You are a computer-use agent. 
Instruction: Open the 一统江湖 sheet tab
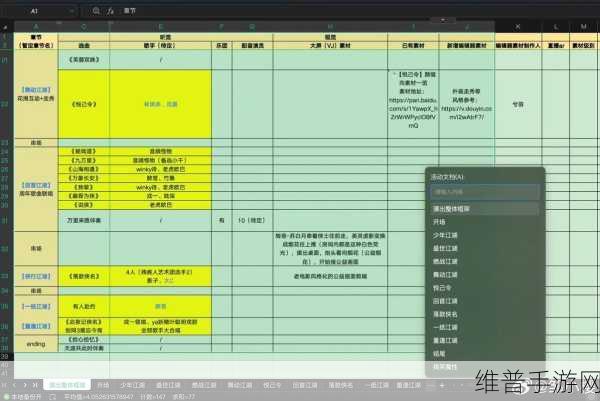377,385
